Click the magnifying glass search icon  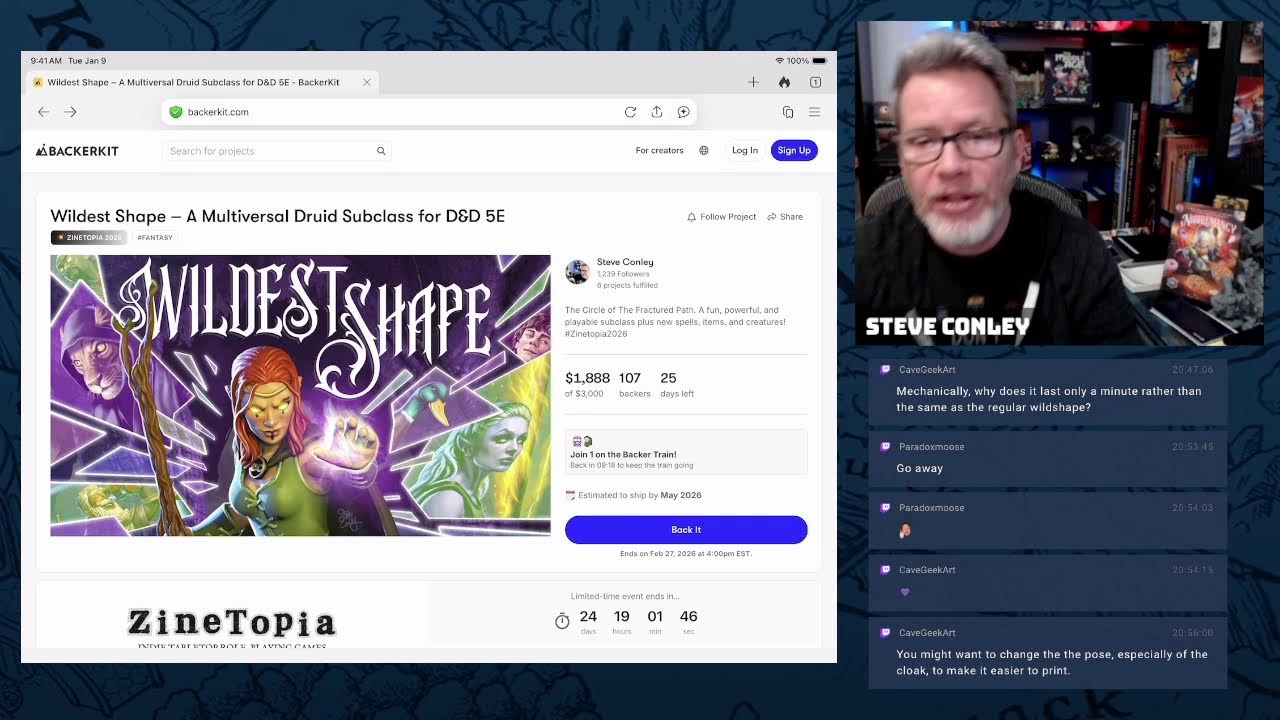381,151
